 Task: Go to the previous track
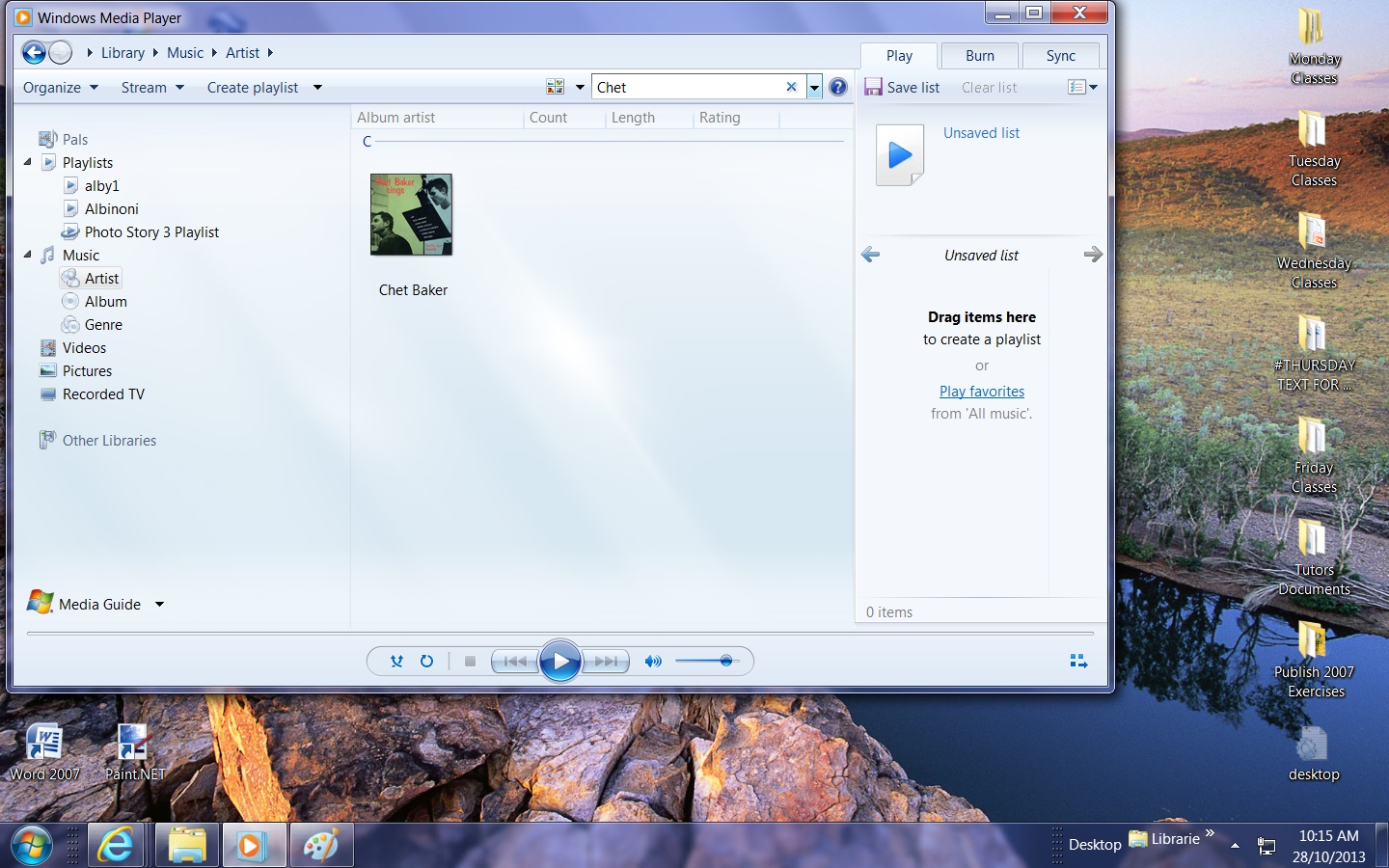pyautogui.click(x=515, y=662)
